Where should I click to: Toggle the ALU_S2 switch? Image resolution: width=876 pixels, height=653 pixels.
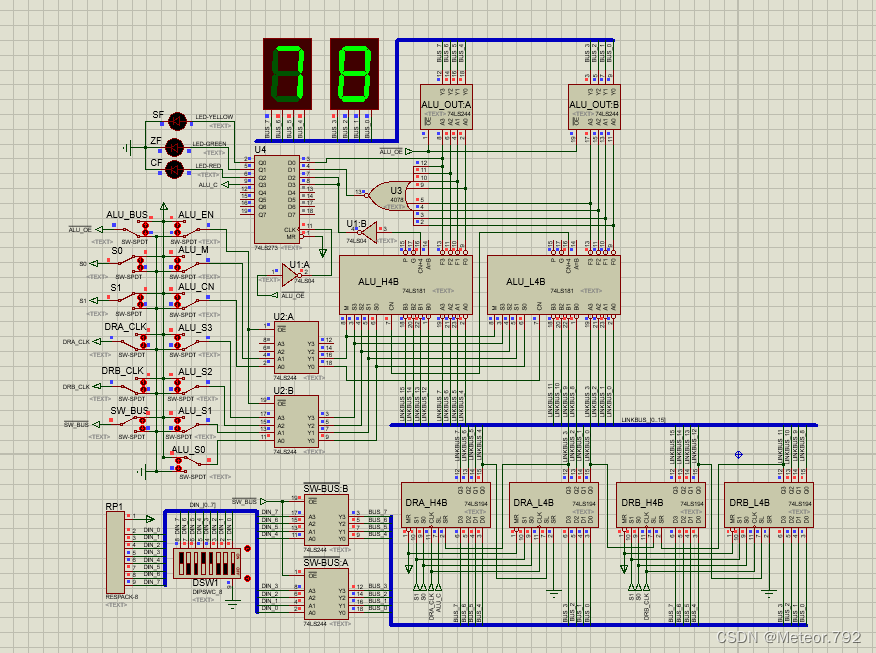tap(189, 386)
